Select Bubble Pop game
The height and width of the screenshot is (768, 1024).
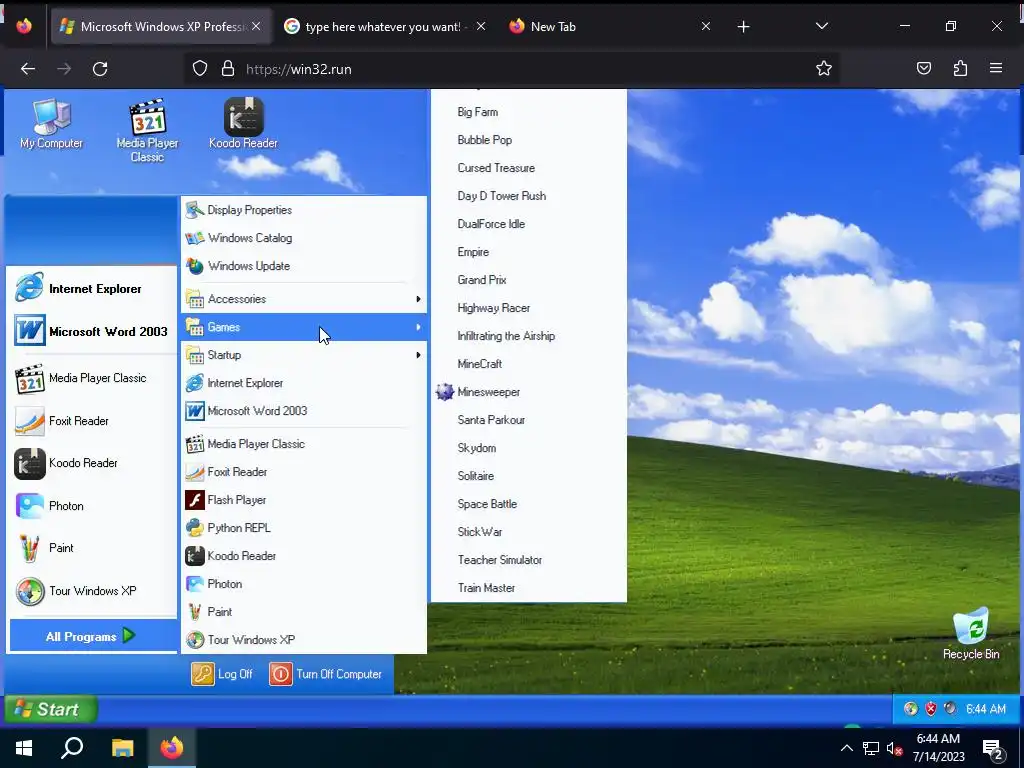(528, 140)
